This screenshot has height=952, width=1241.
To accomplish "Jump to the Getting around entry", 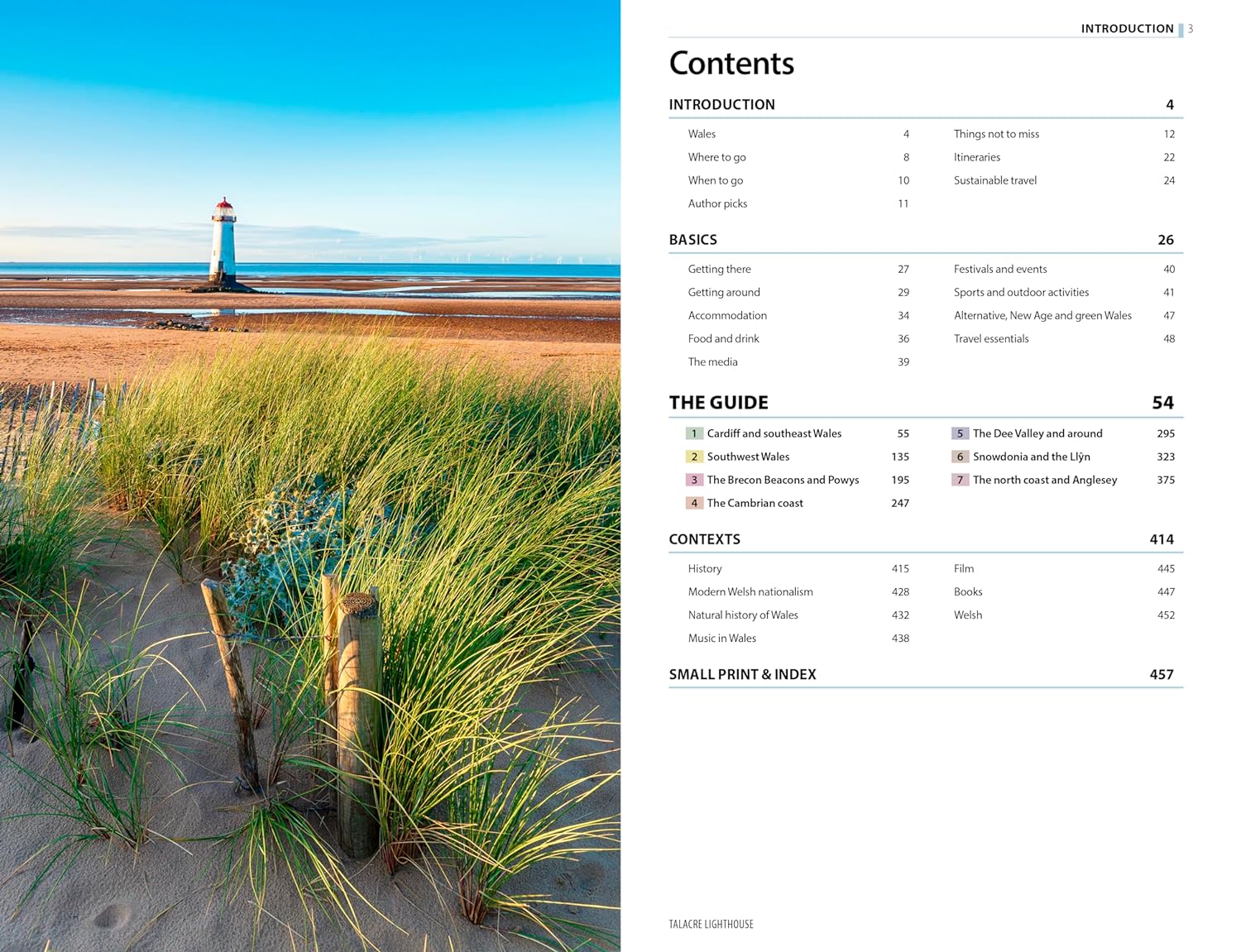I will [x=724, y=292].
